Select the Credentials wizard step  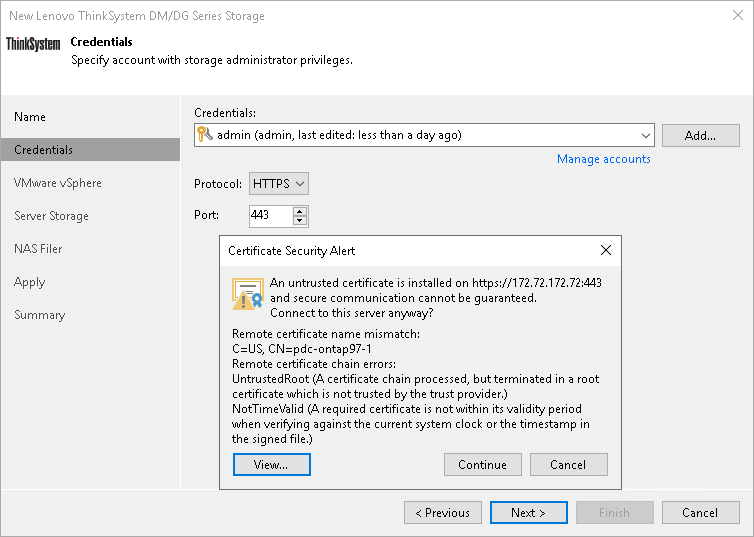pos(90,150)
